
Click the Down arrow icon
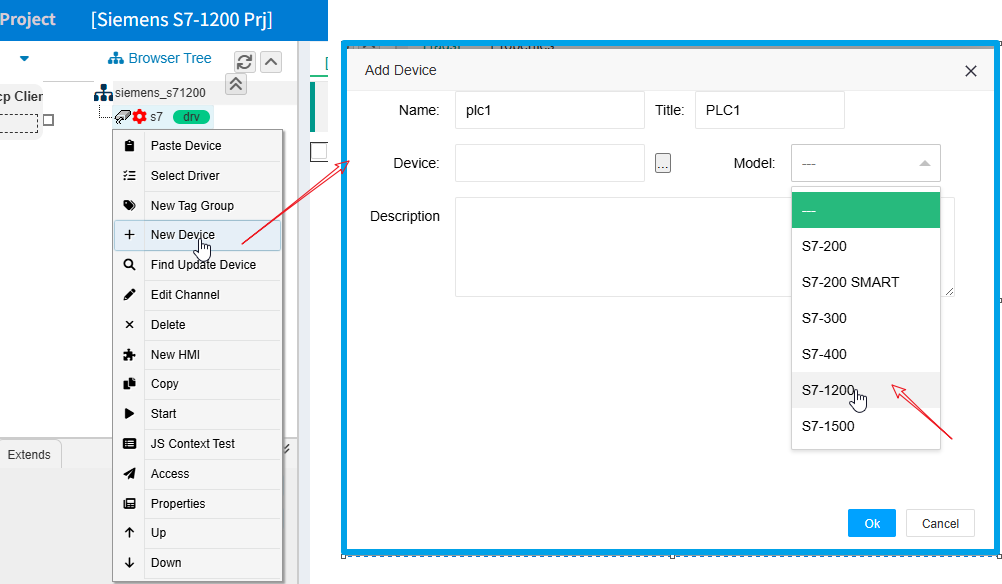point(129,563)
